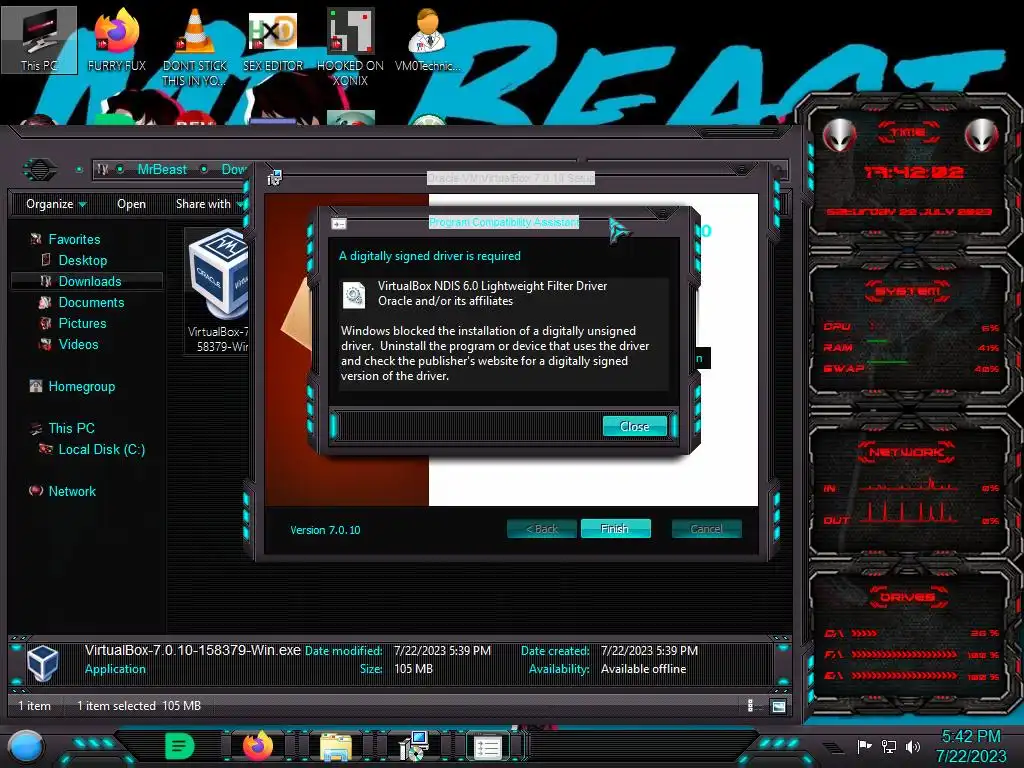Screen dimensions: 1024x768
Task: Click the Back button in VirtualBox Setup
Action: tap(542, 529)
